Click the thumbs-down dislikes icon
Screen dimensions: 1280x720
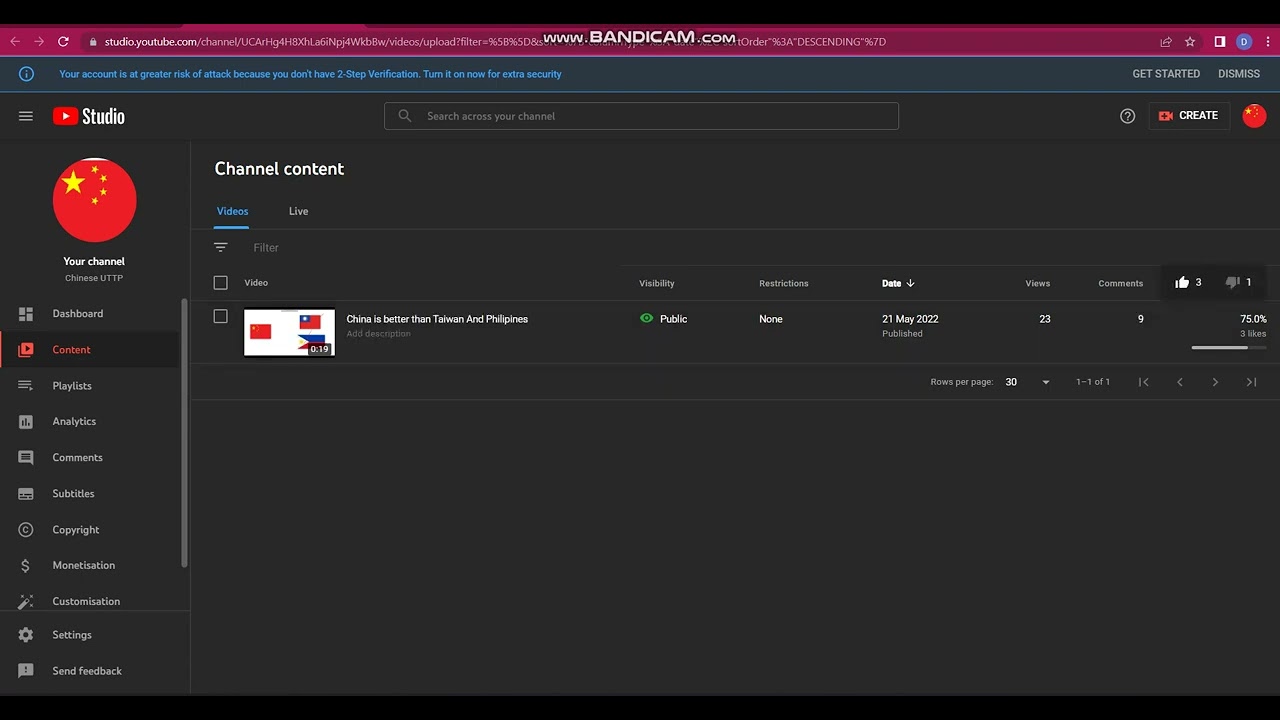tap(1232, 282)
